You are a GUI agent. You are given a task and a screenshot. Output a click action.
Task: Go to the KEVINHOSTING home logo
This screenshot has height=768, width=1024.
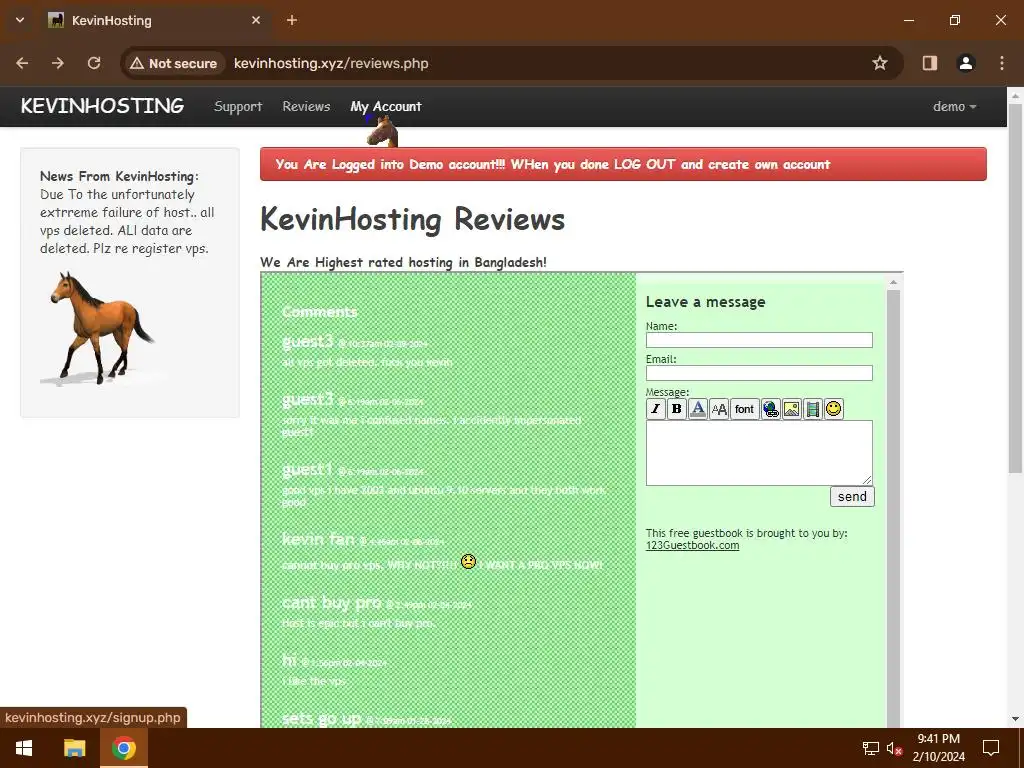pos(103,106)
